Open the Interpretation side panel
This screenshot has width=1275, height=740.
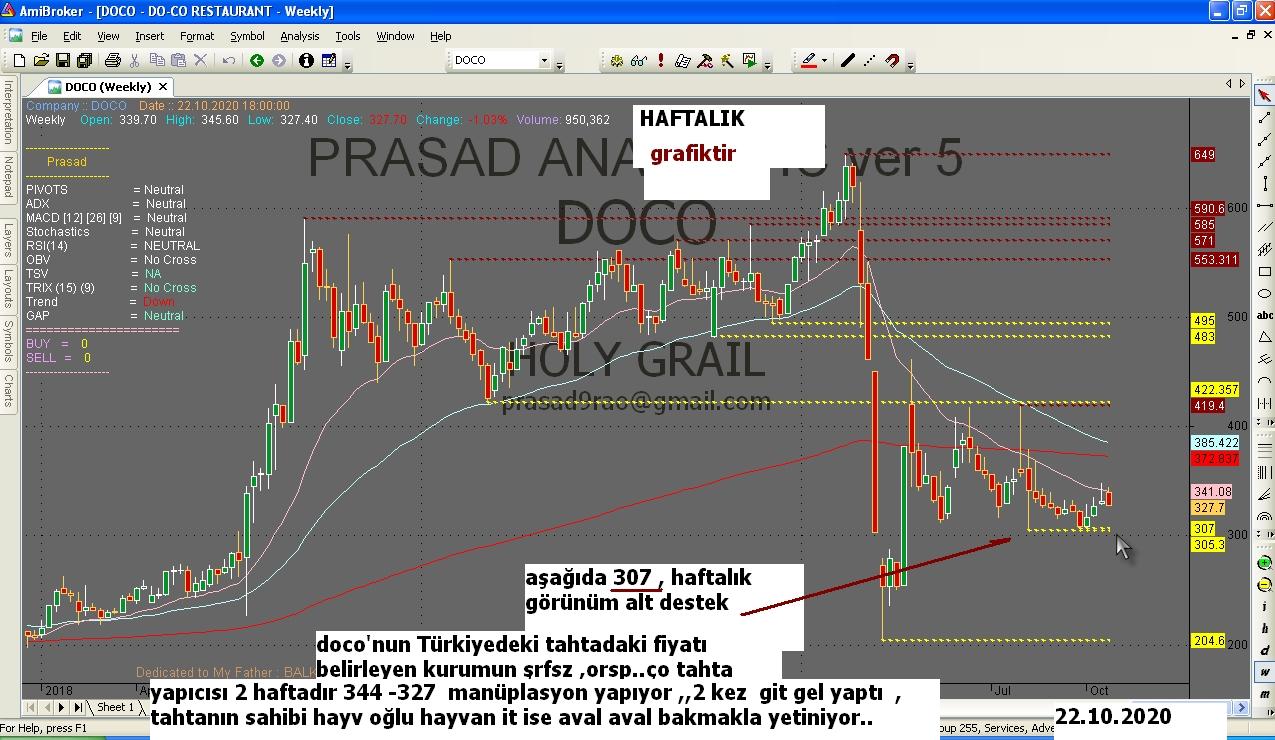[x=8, y=112]
